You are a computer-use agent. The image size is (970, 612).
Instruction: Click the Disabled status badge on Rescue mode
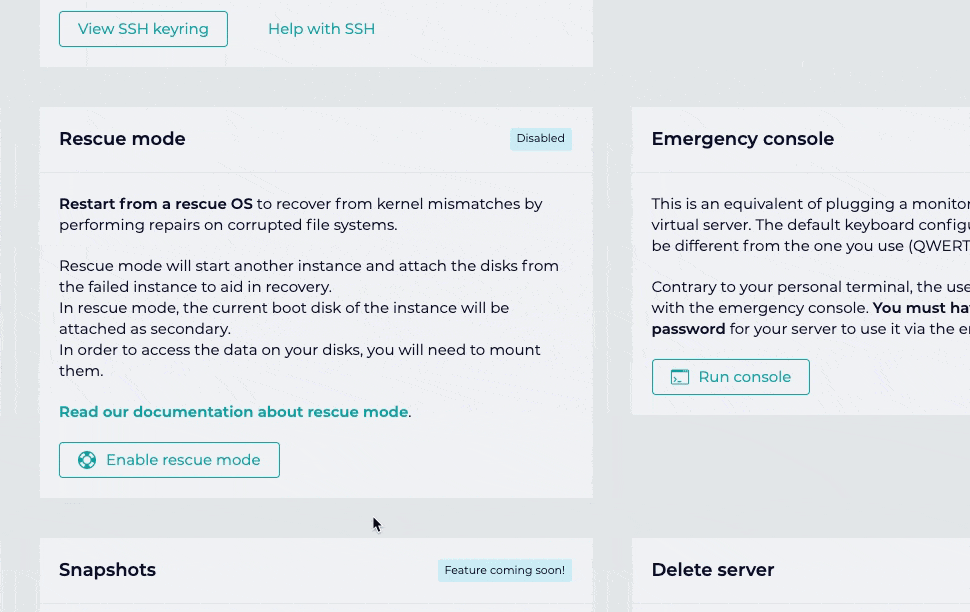click(x=540, y=139)
